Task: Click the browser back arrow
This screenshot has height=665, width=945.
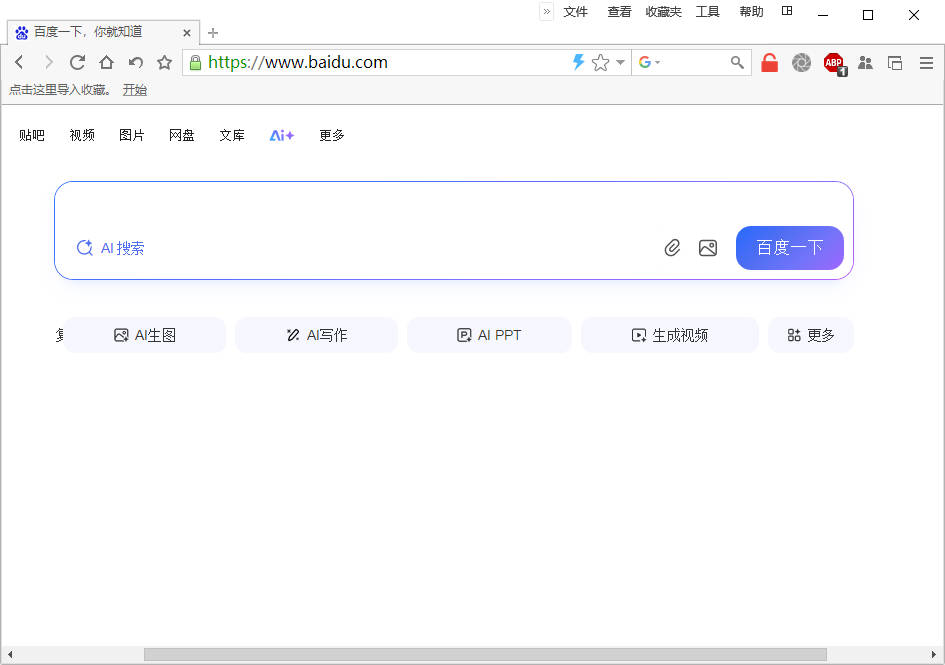Action: [19, 62]
